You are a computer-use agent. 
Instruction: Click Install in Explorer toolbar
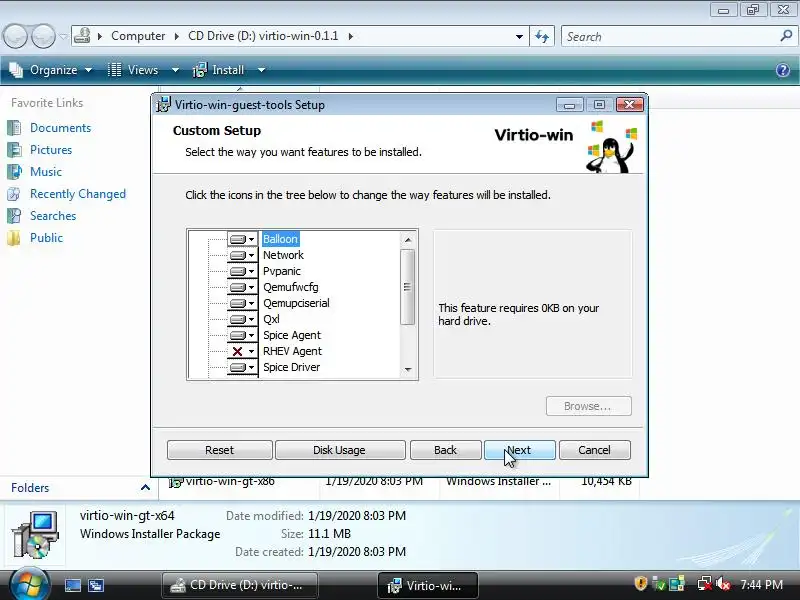pos(219,70)
